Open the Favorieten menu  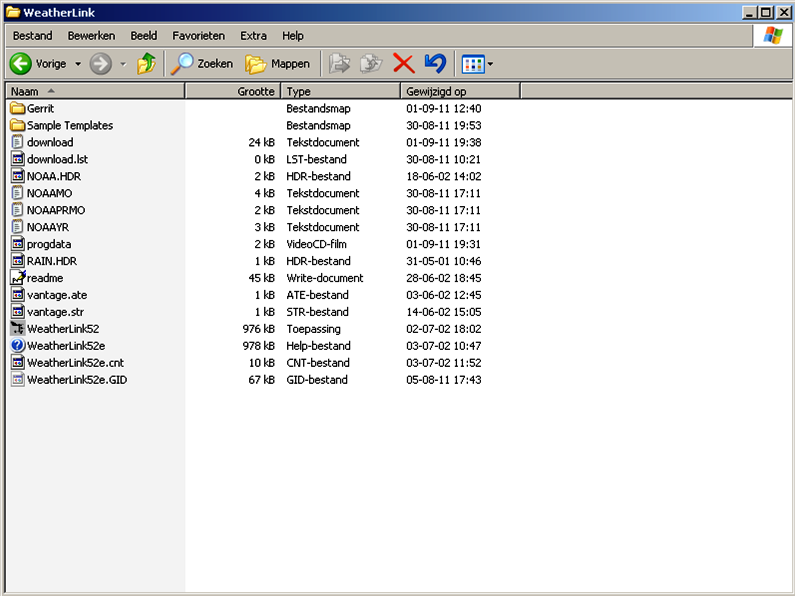[198, 36]
